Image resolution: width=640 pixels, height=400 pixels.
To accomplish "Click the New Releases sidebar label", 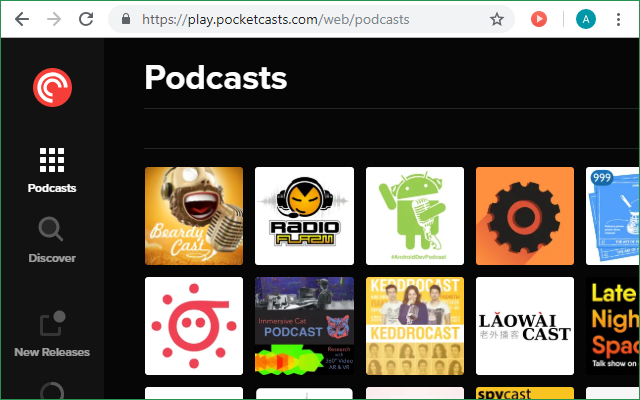I will [52, 352].
